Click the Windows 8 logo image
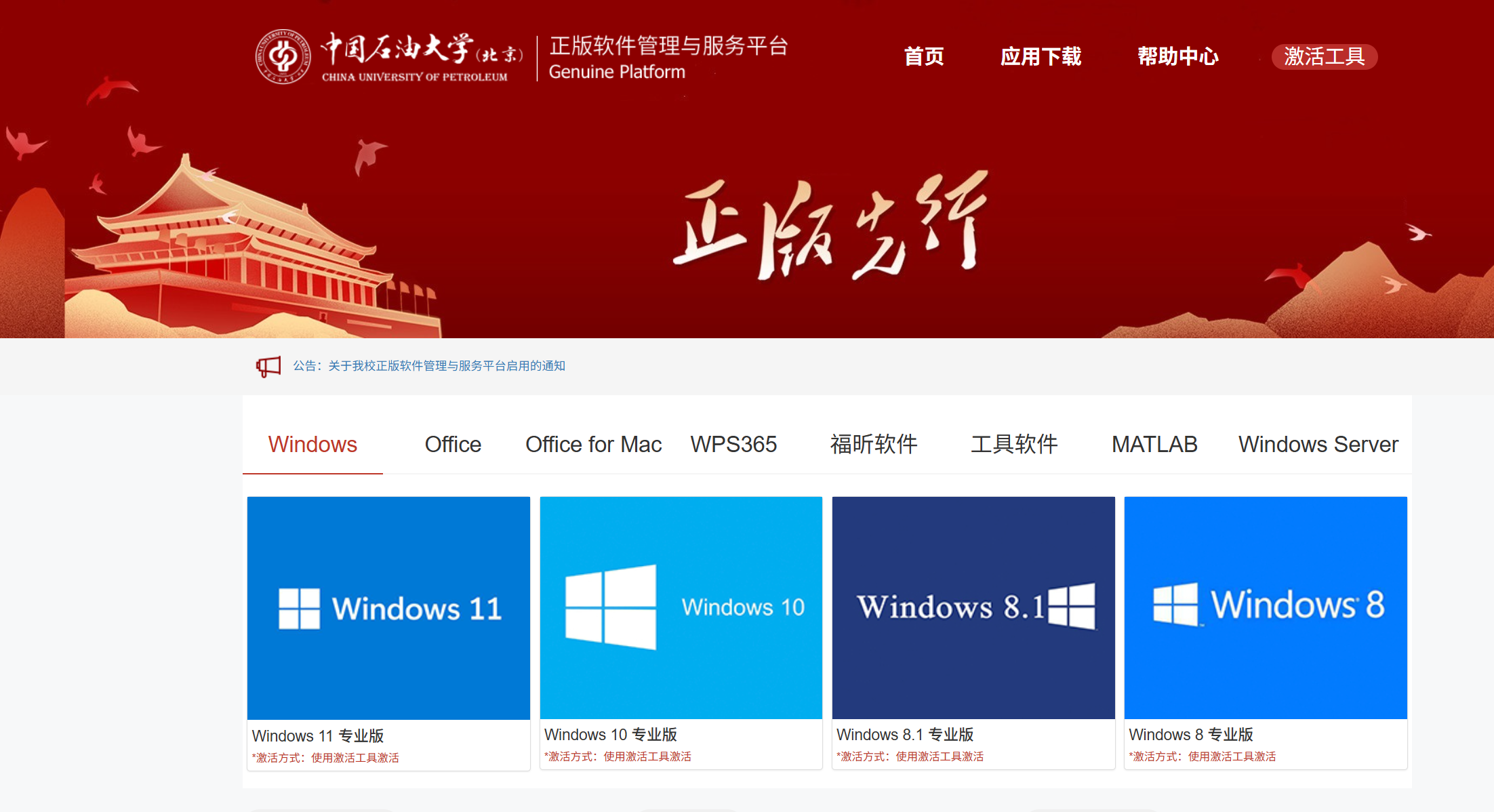 [x=1266, y=608]
